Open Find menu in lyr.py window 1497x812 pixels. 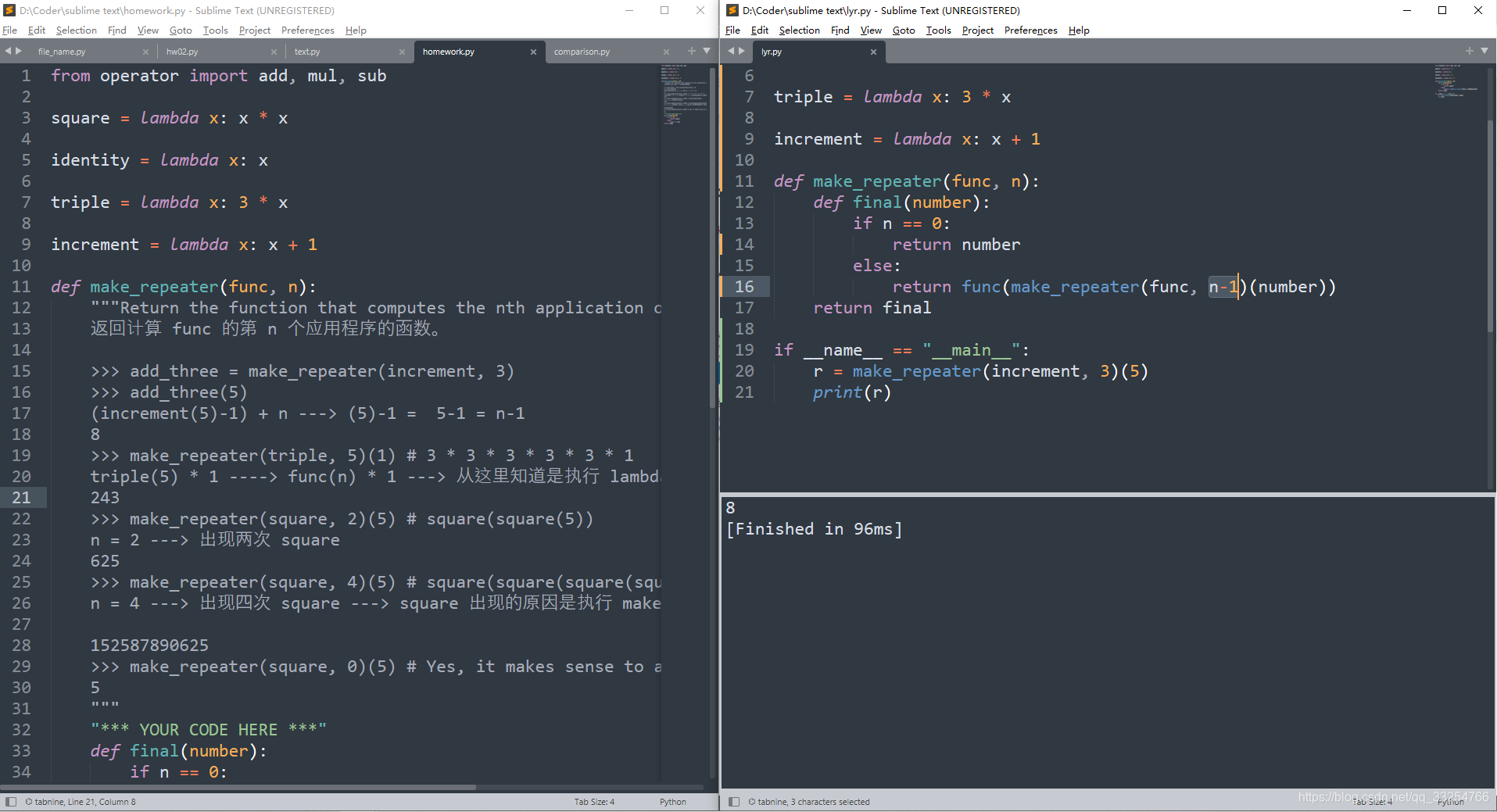tap(840, 30)
